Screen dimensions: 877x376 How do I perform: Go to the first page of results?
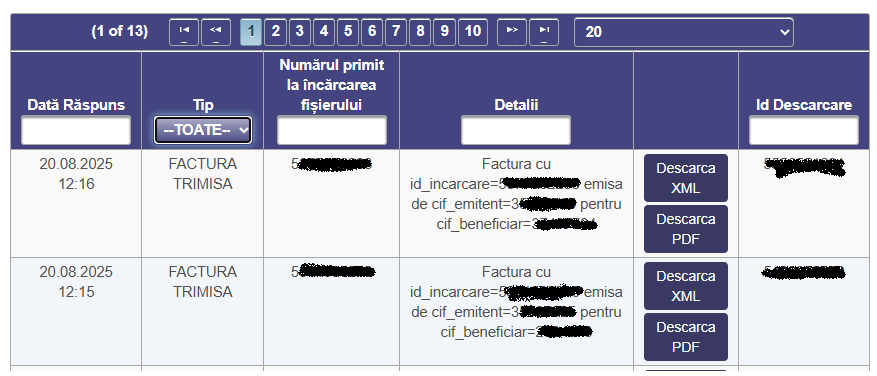click(183, 32)
